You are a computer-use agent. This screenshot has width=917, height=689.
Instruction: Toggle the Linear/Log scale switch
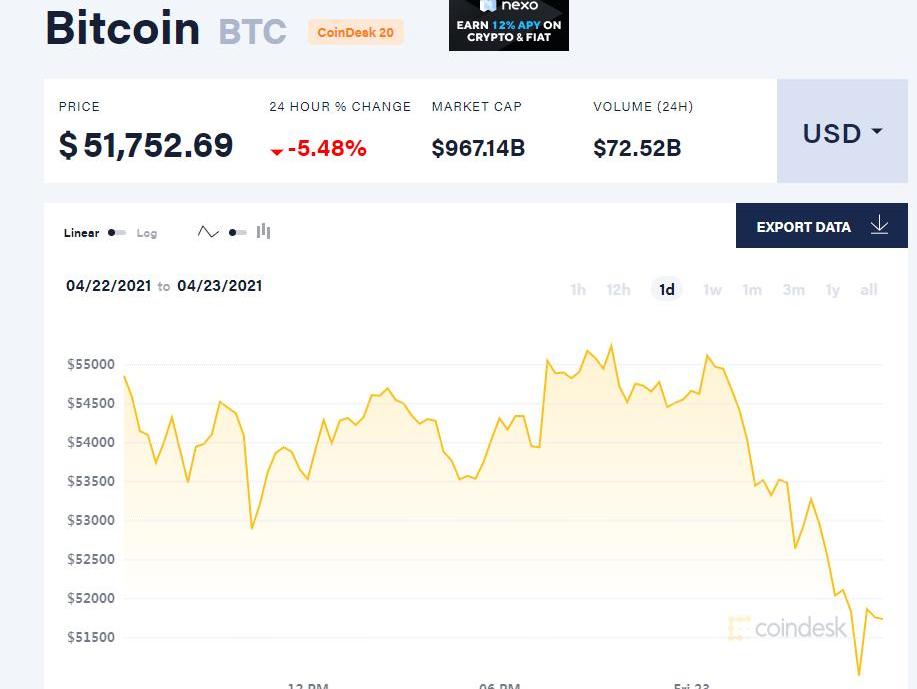click(117, 233)
